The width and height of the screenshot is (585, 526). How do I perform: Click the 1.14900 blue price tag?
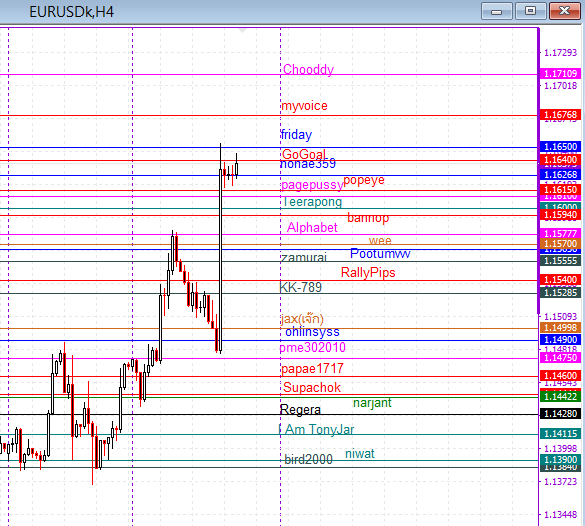click(560, 340)
